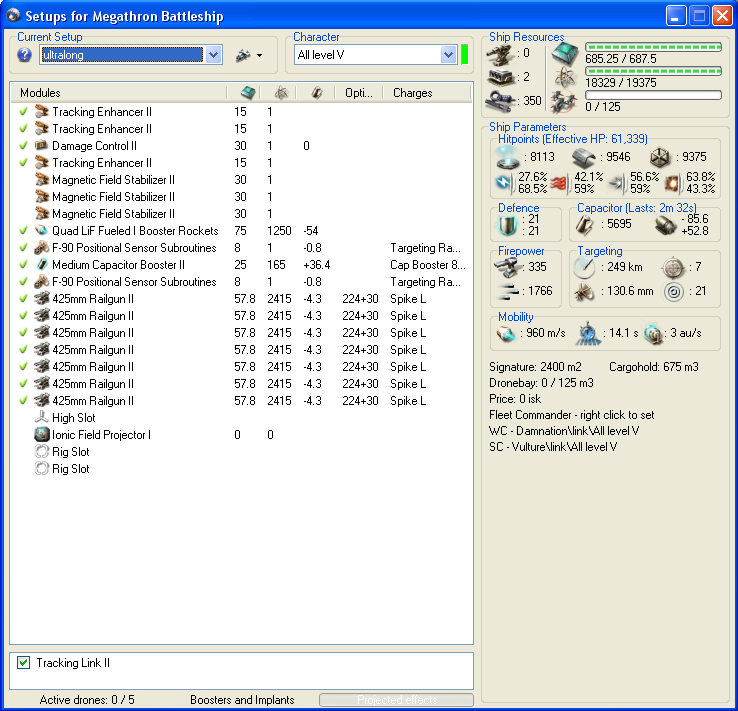Image resolution: width=738 pixels, height=711 pixels.
Task: Click the shield hitpoints icon
Action: coord(508,157)
